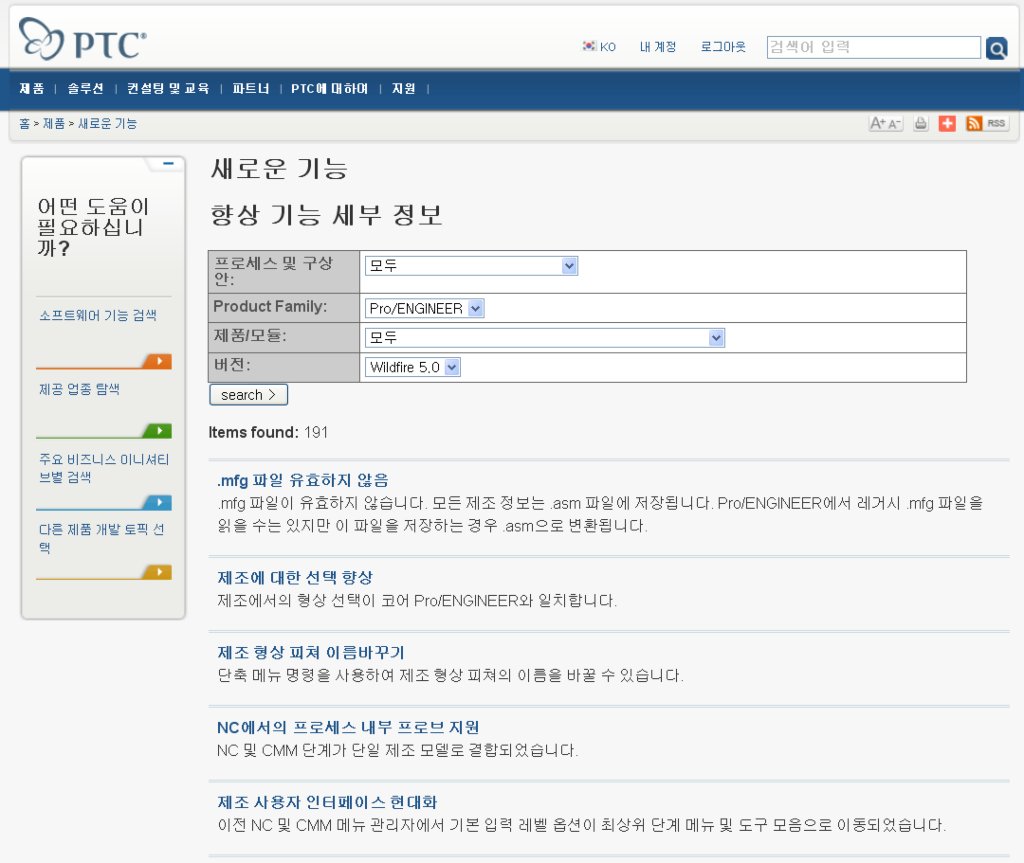Image resolution: width=1024 pixels, height=863 pixels.
Task: Click the print page icon
Action: click(x=921, y=123)
